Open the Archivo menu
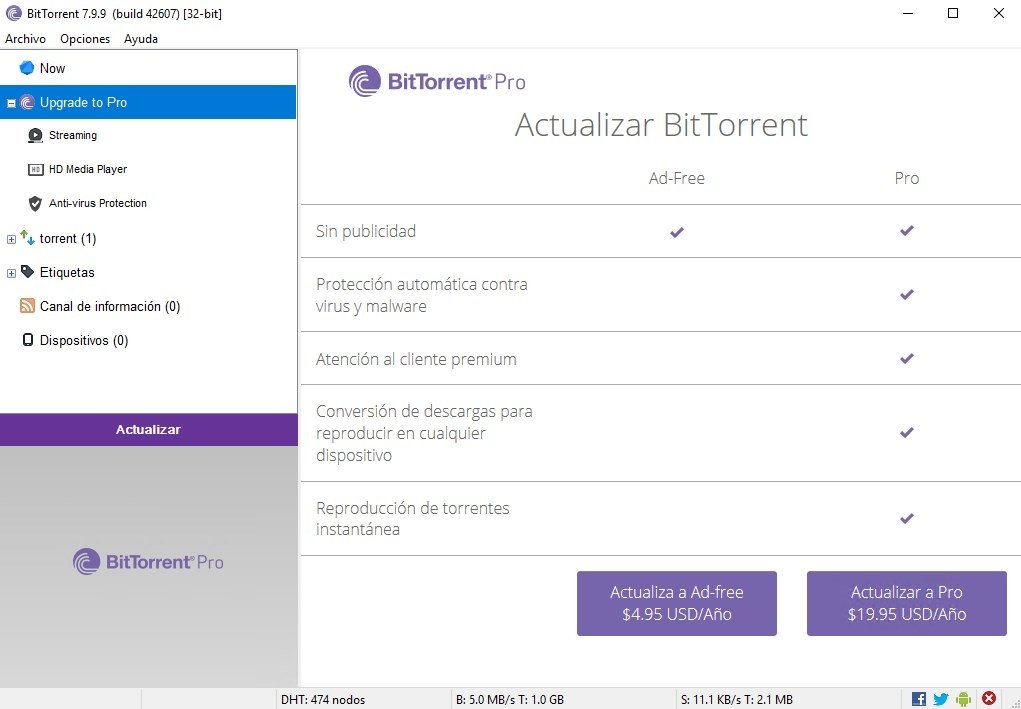This screenshot has width=1021, height=709. click(25, 39)
